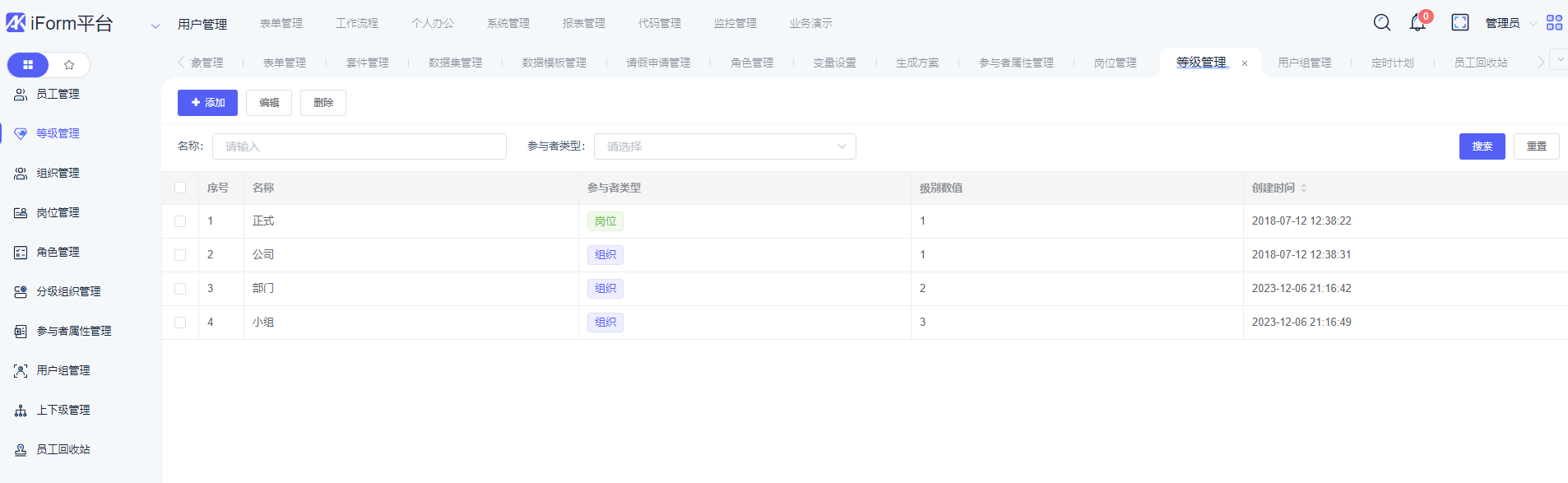Viewport: 1568px width, 483px height.
Task: Select the favorites star icon in sidebar
Action: [x=69, y=65]
